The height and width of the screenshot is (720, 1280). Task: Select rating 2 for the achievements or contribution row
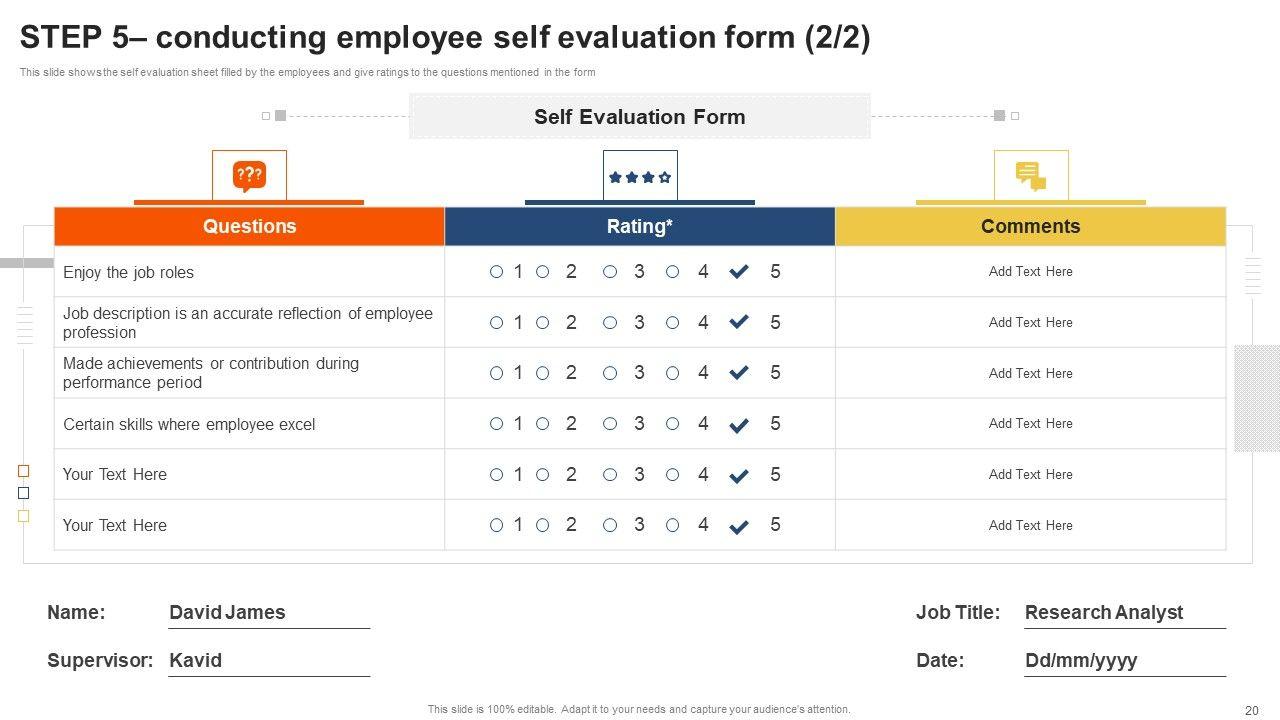point(543,373)
